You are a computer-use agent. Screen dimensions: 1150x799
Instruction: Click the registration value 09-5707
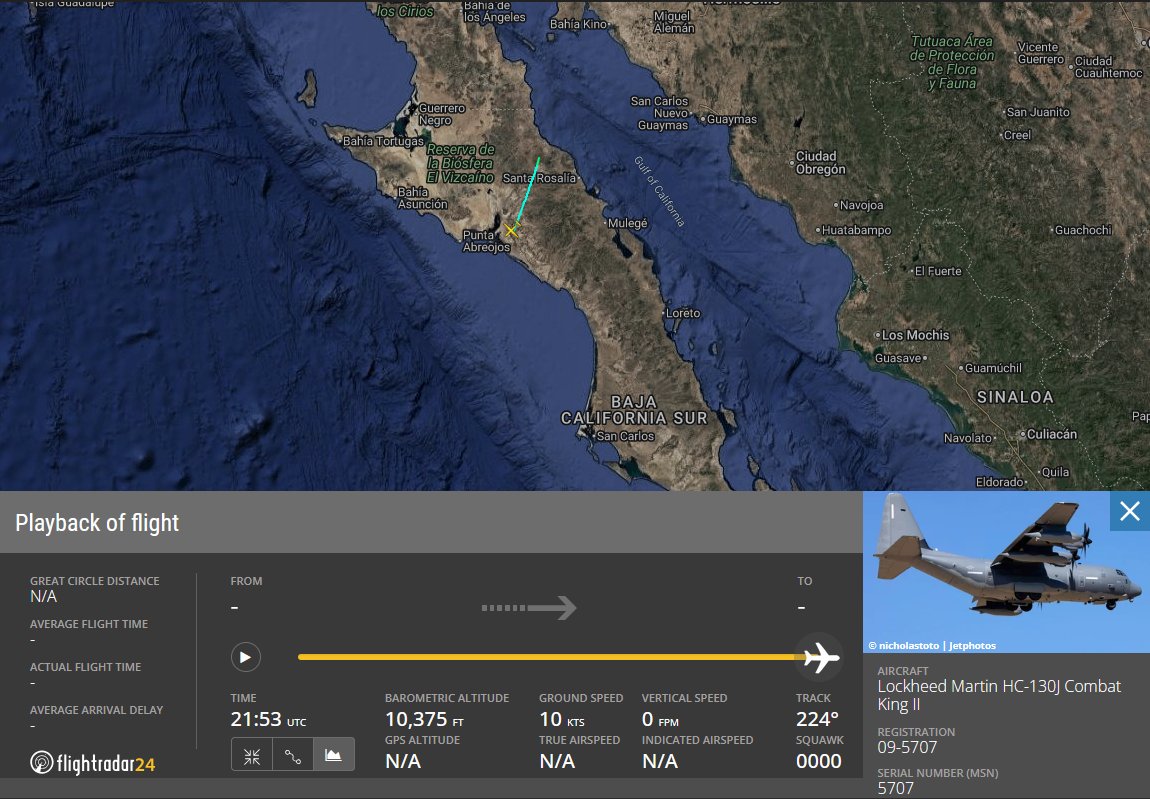point(907,748)
